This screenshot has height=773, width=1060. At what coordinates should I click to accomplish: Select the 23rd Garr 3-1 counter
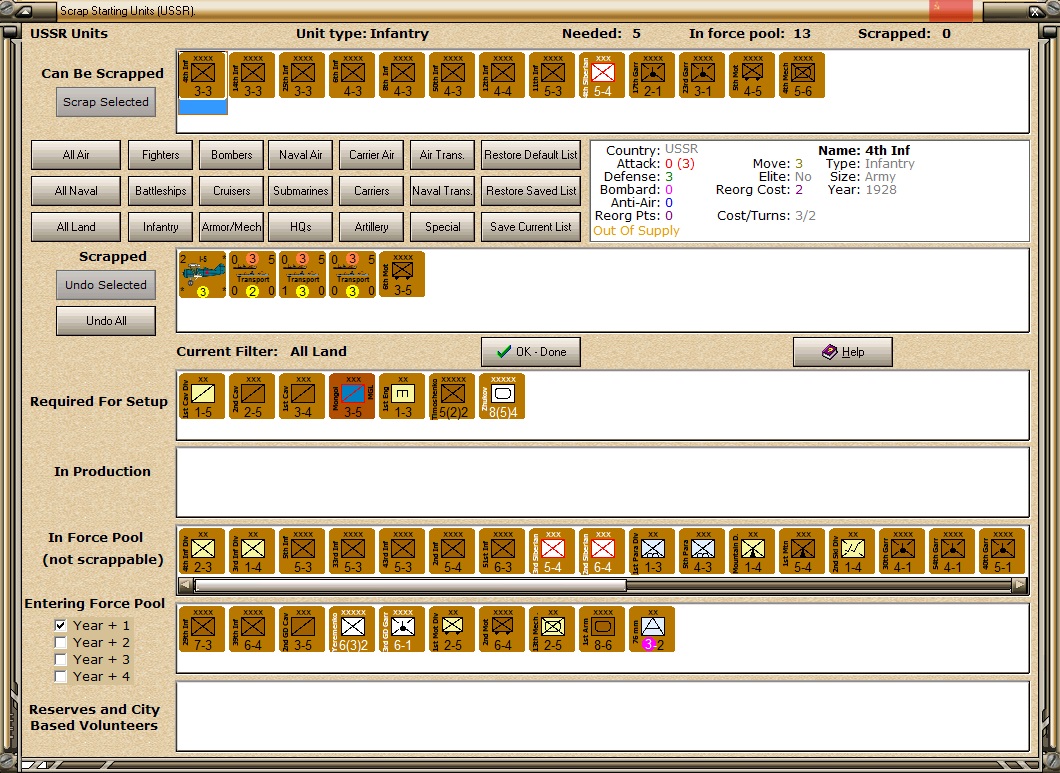(703, 75)
